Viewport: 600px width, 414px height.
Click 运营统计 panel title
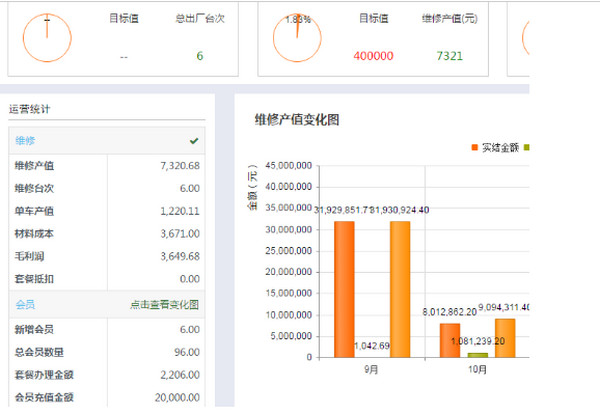coord(29,109)
